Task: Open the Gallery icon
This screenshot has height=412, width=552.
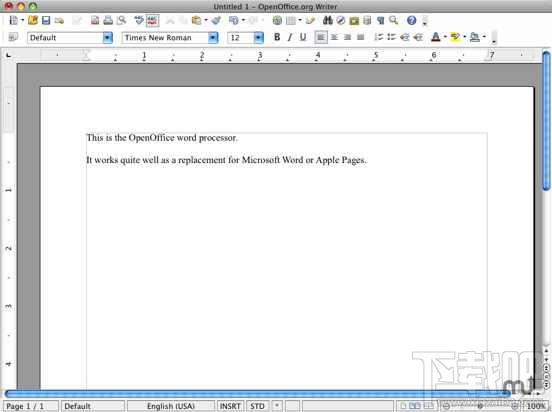Action: pyautogui.click(x=354, y=20)
